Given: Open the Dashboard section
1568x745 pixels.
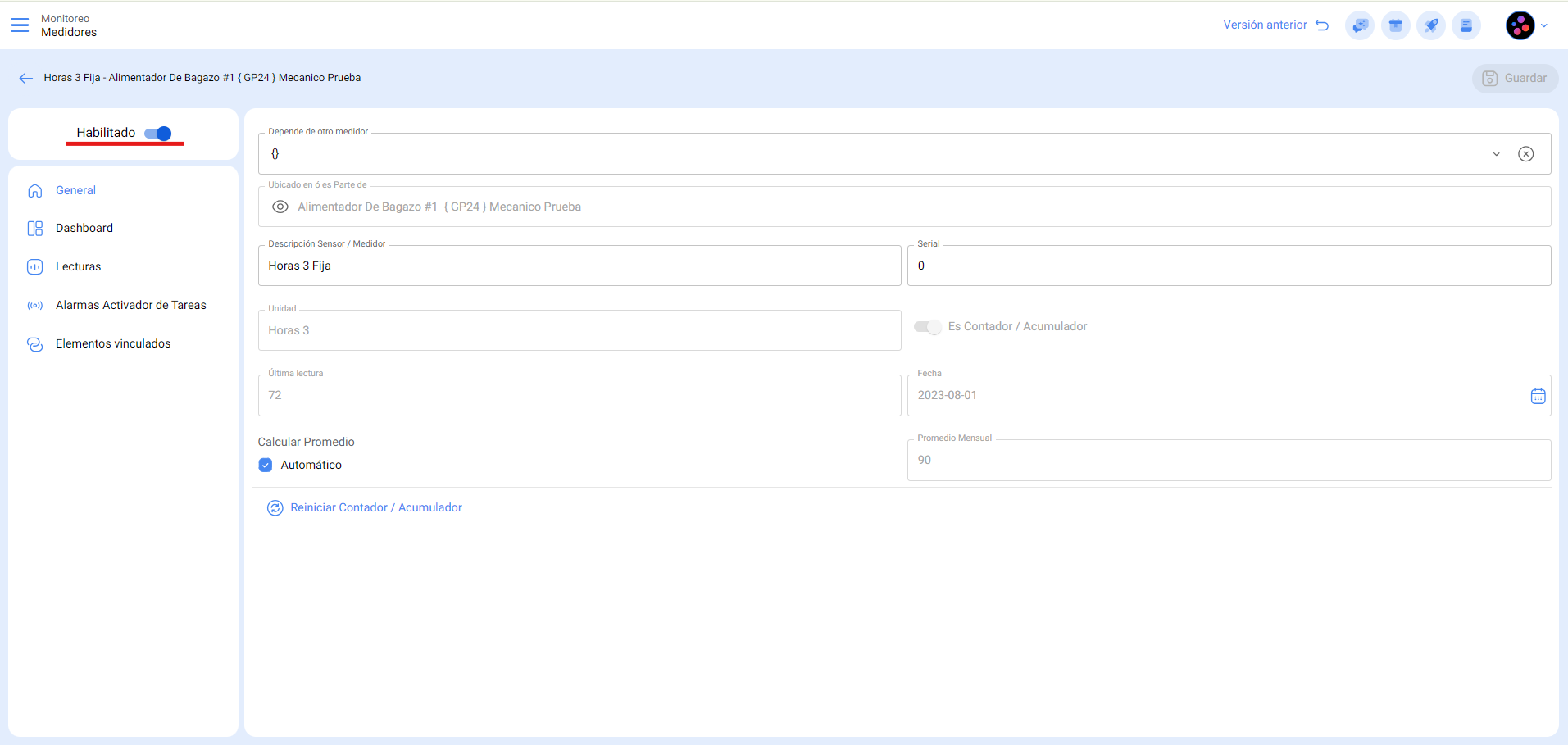Looking at the screenshot, I should [84, 229].
